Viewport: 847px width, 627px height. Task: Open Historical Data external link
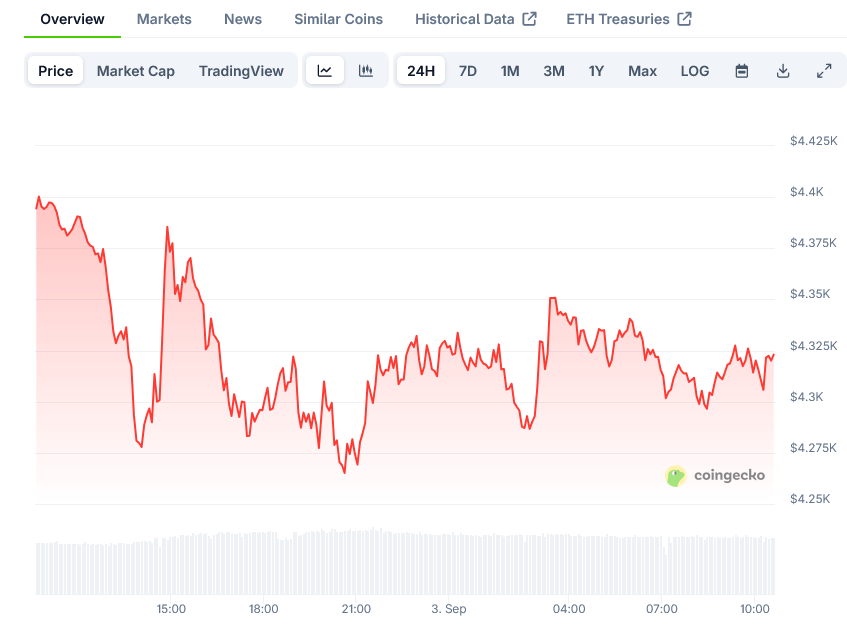click(475, 19)
